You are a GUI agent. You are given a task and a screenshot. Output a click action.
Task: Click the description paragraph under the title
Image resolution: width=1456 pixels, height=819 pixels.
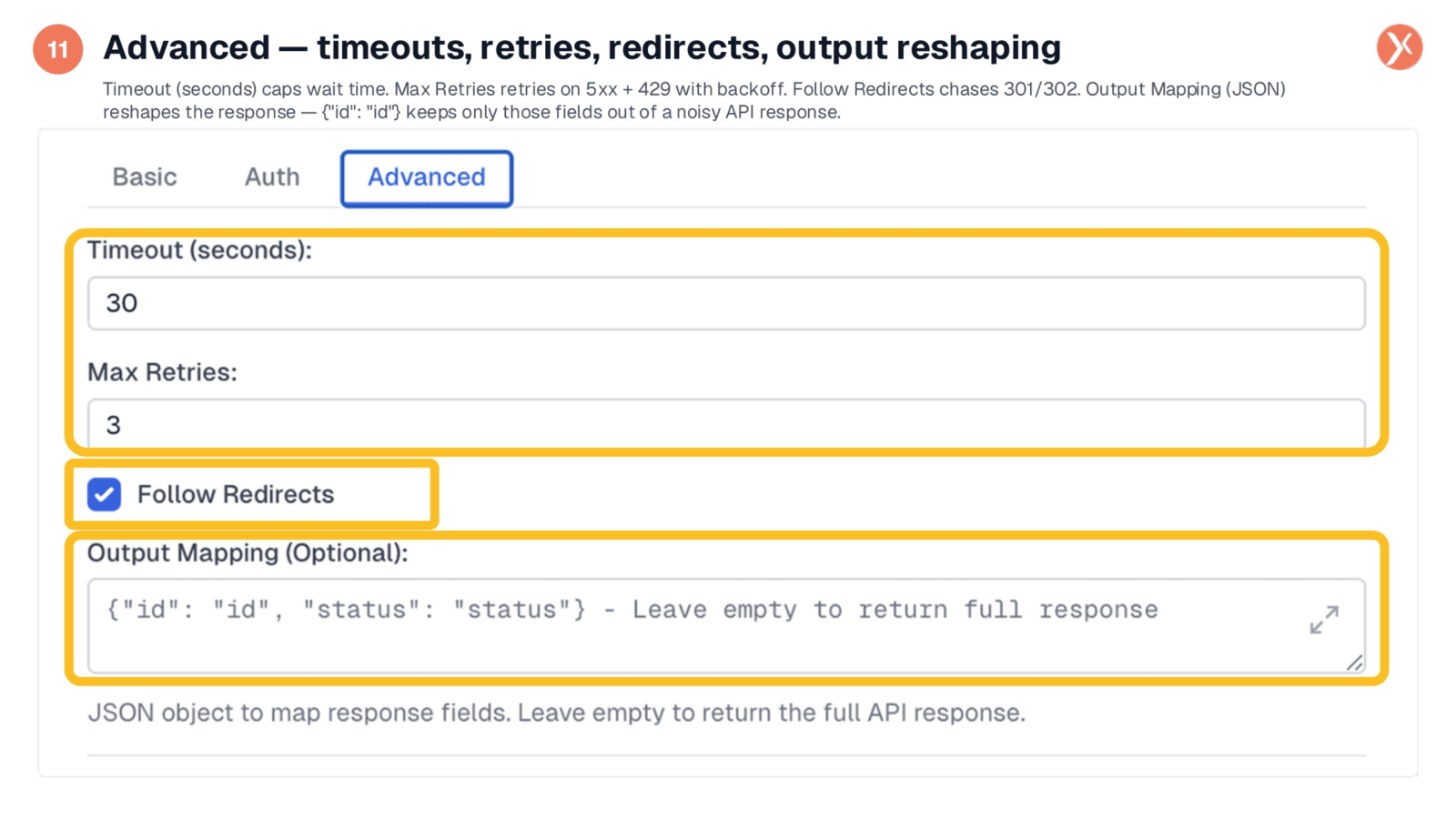(x=693, y=100)
